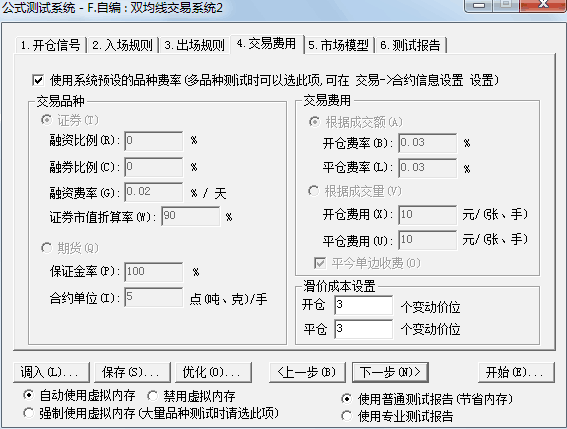Screen dimensions: 567x429
Task: Click the 合约单位(I) input field
Action: [154, 297]
